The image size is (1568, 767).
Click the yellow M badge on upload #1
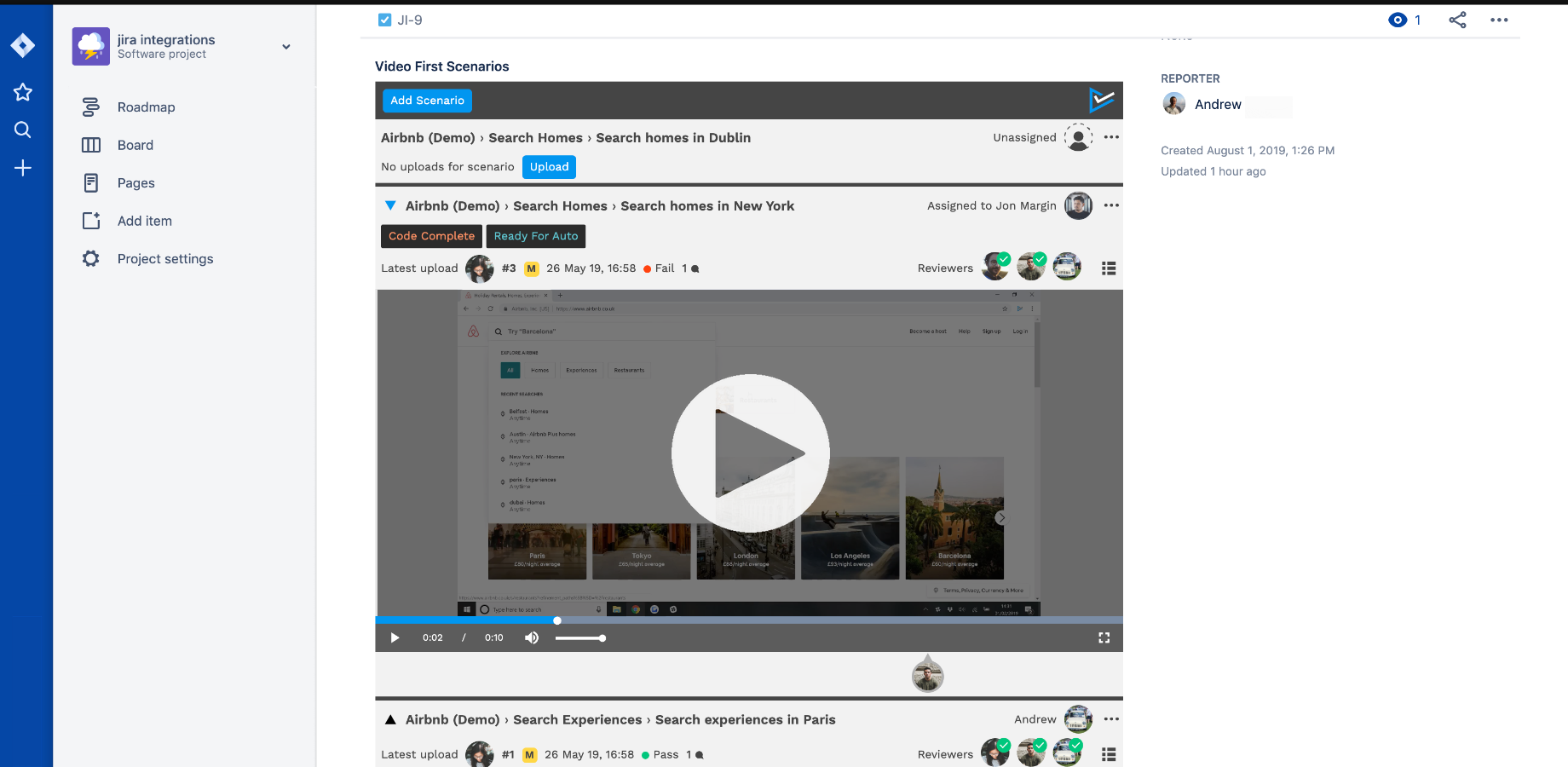[530, 755]
